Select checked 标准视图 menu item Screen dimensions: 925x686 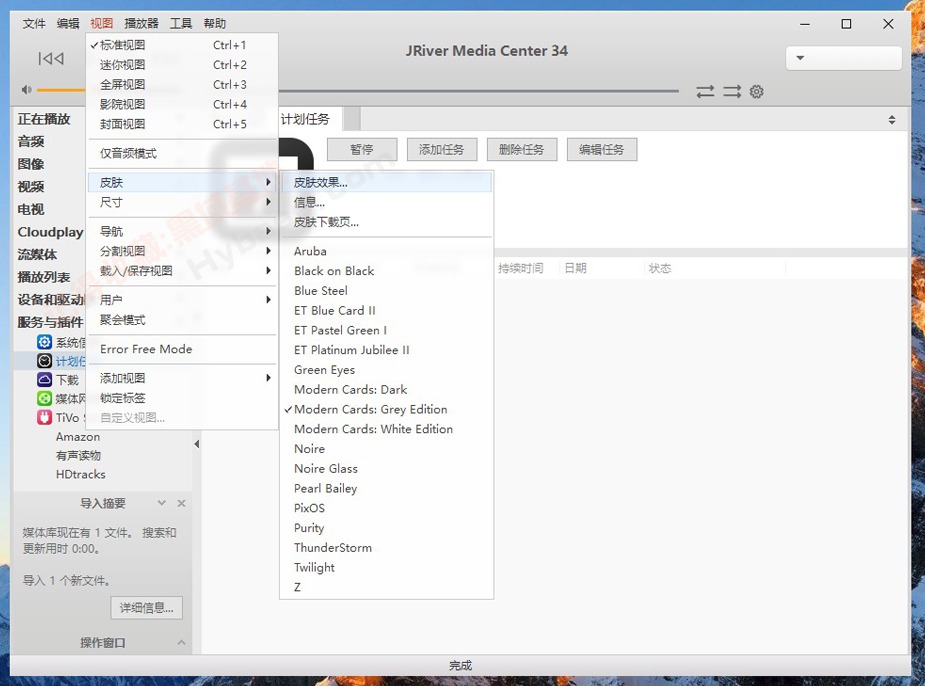point(182,45)
